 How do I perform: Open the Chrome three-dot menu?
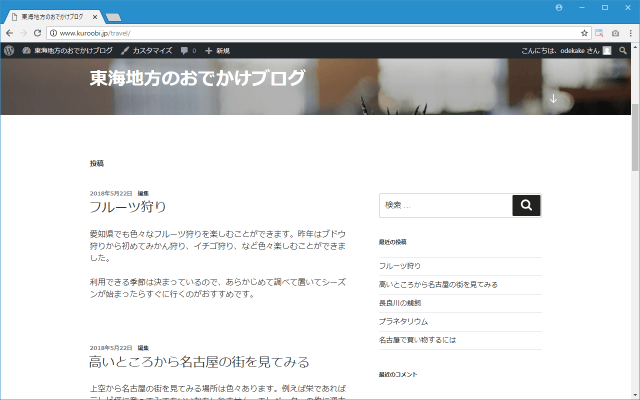pos(630,33)
